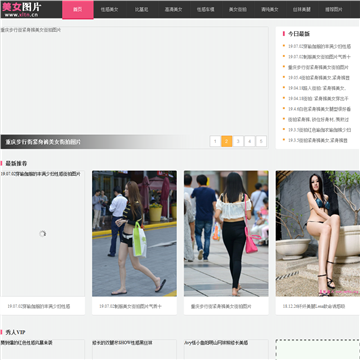Image resolution: width=360 pixels, height=360 pixels.
Task: Open the 性感车模 nav item
Action: point(206,10)
